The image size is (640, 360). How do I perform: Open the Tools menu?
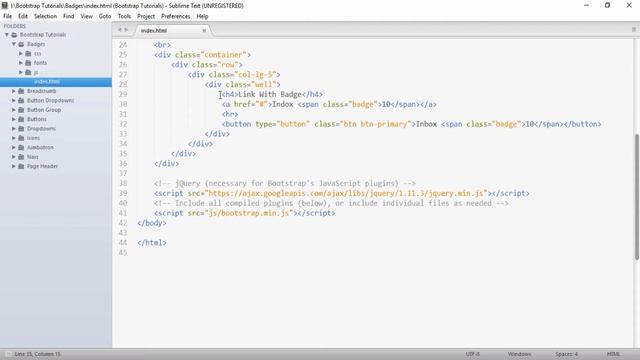point(124,16)
